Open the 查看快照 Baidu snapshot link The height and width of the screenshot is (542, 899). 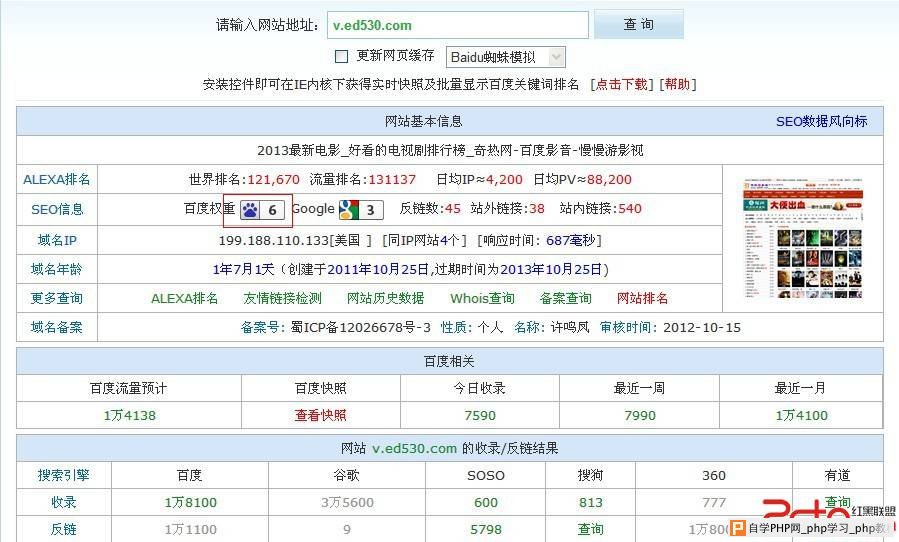(320, 415)
